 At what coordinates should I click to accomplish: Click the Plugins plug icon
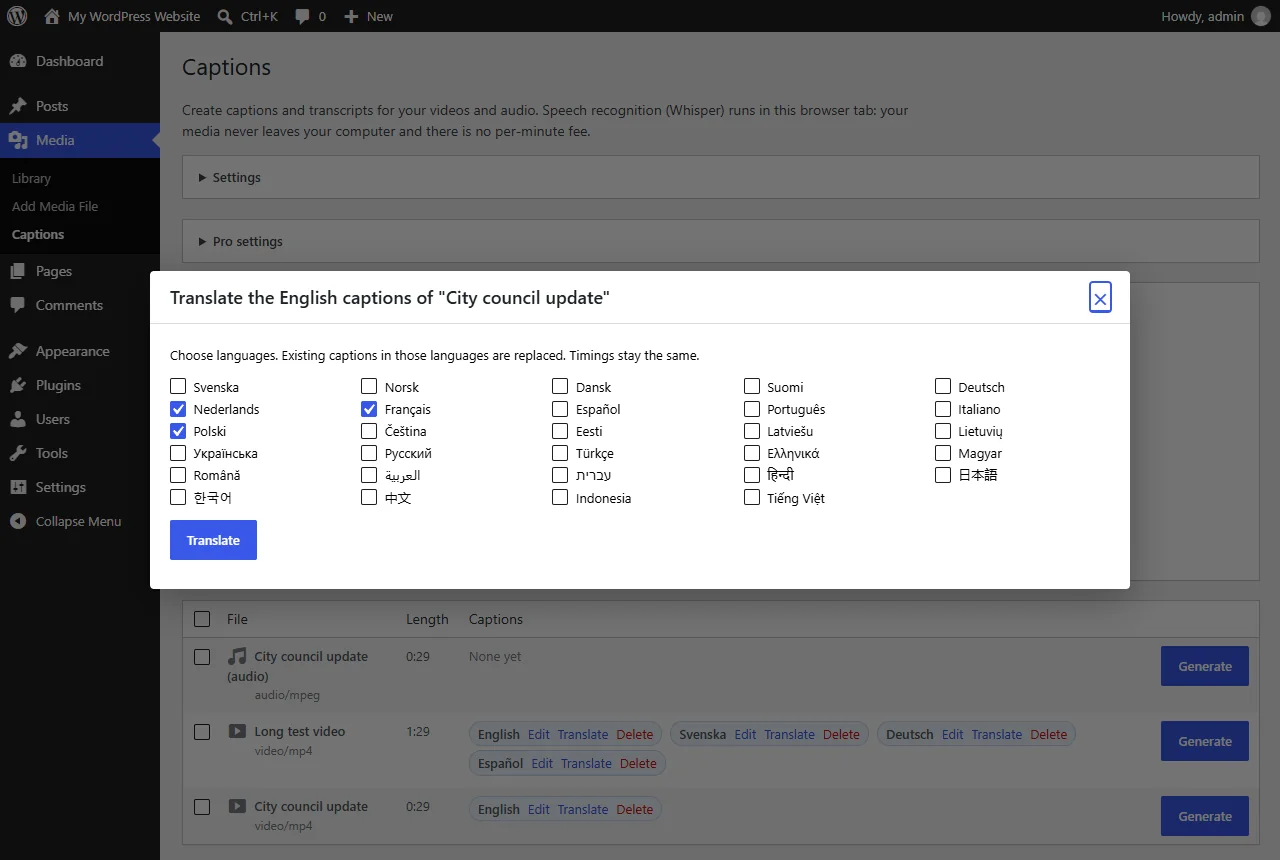(18, 385)
